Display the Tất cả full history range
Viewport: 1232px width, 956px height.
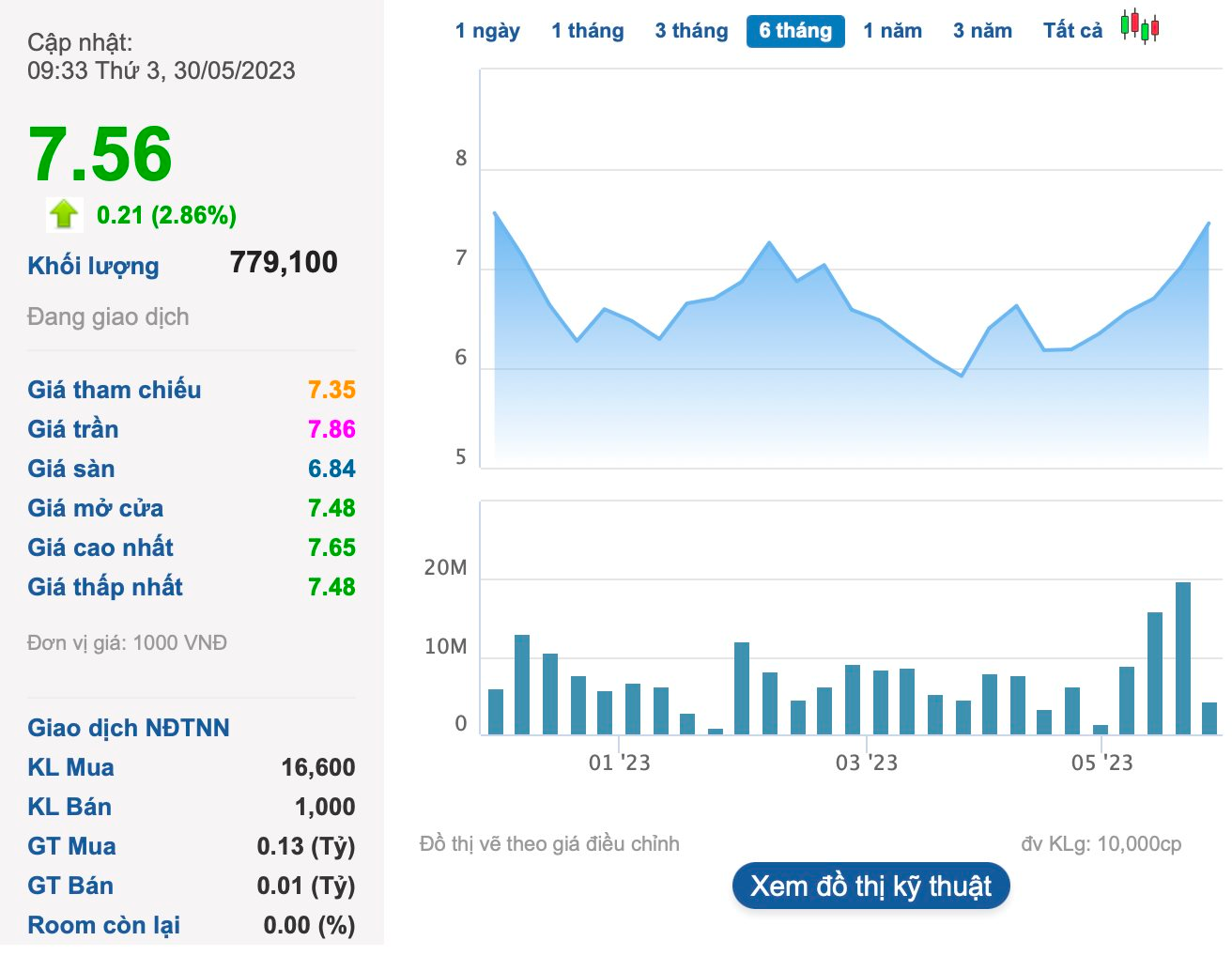click(x=1073, y=31)
